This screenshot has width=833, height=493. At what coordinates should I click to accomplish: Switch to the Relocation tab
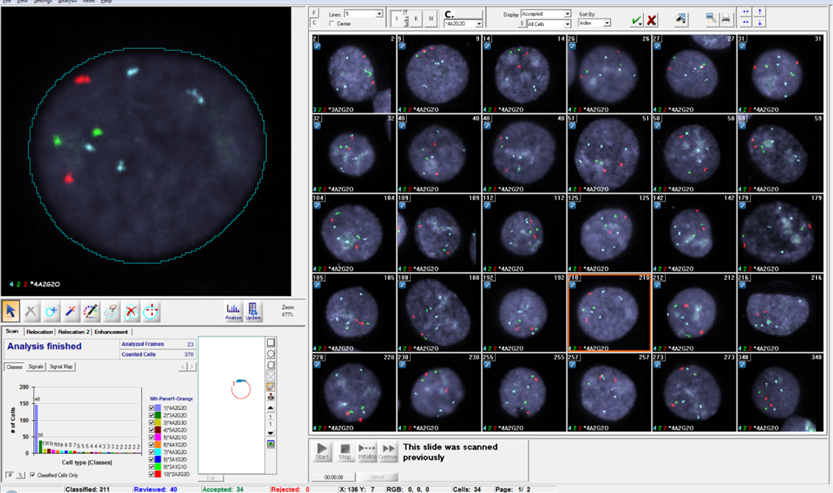[40, 332]
